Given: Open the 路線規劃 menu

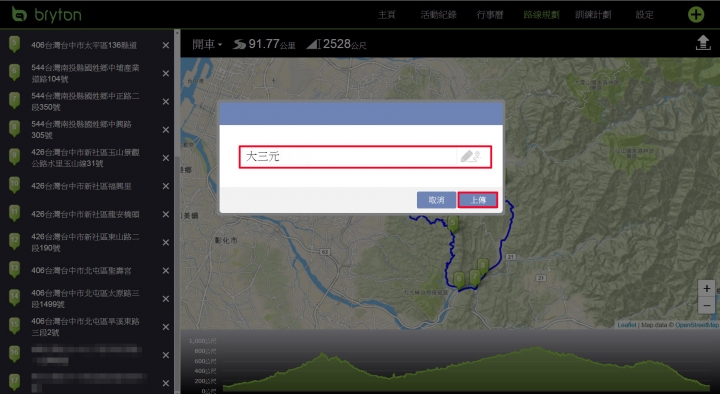Looking at the screenshot, I should pyautogui.click(x=541, y=15).
